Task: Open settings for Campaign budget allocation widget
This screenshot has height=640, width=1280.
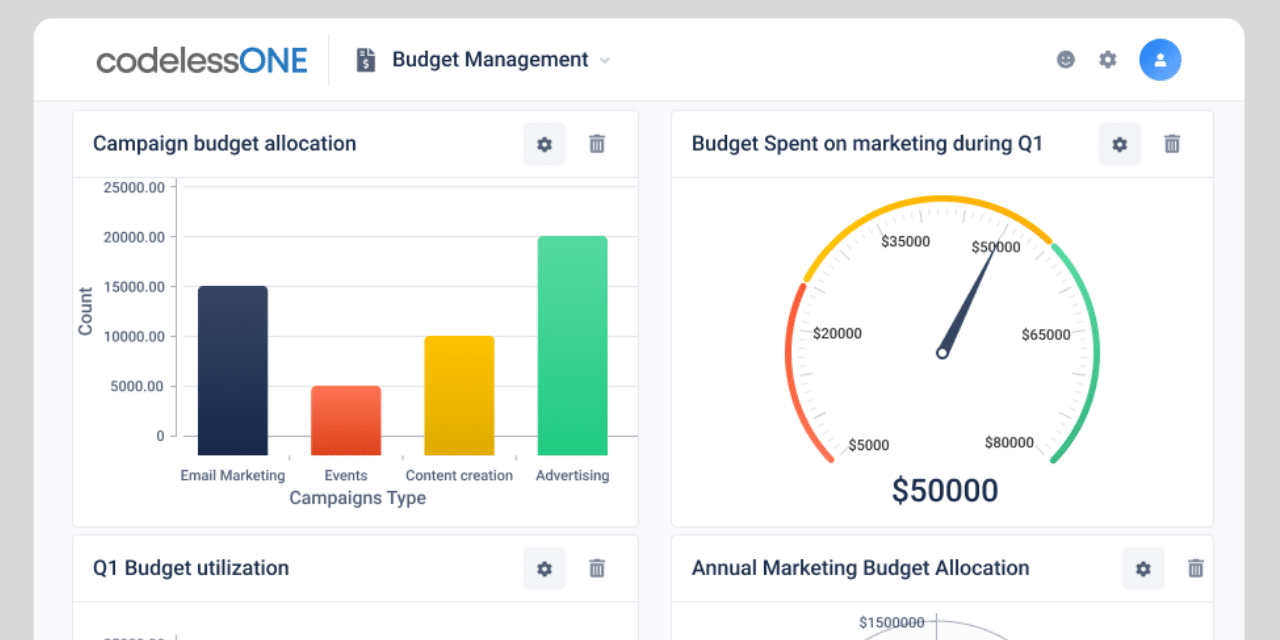Action: click(x=545, y=144)
